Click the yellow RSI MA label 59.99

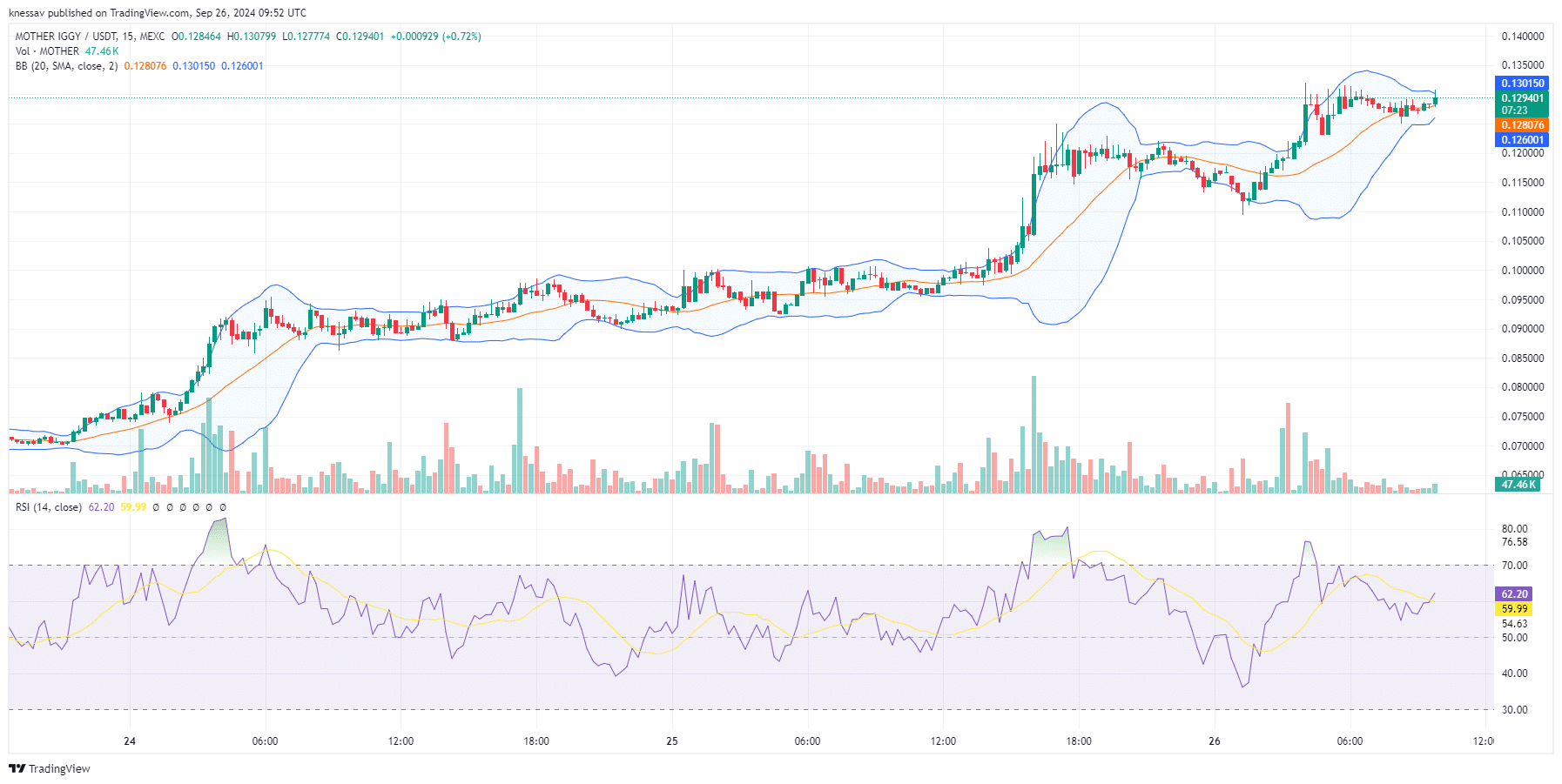[1514, 609]
